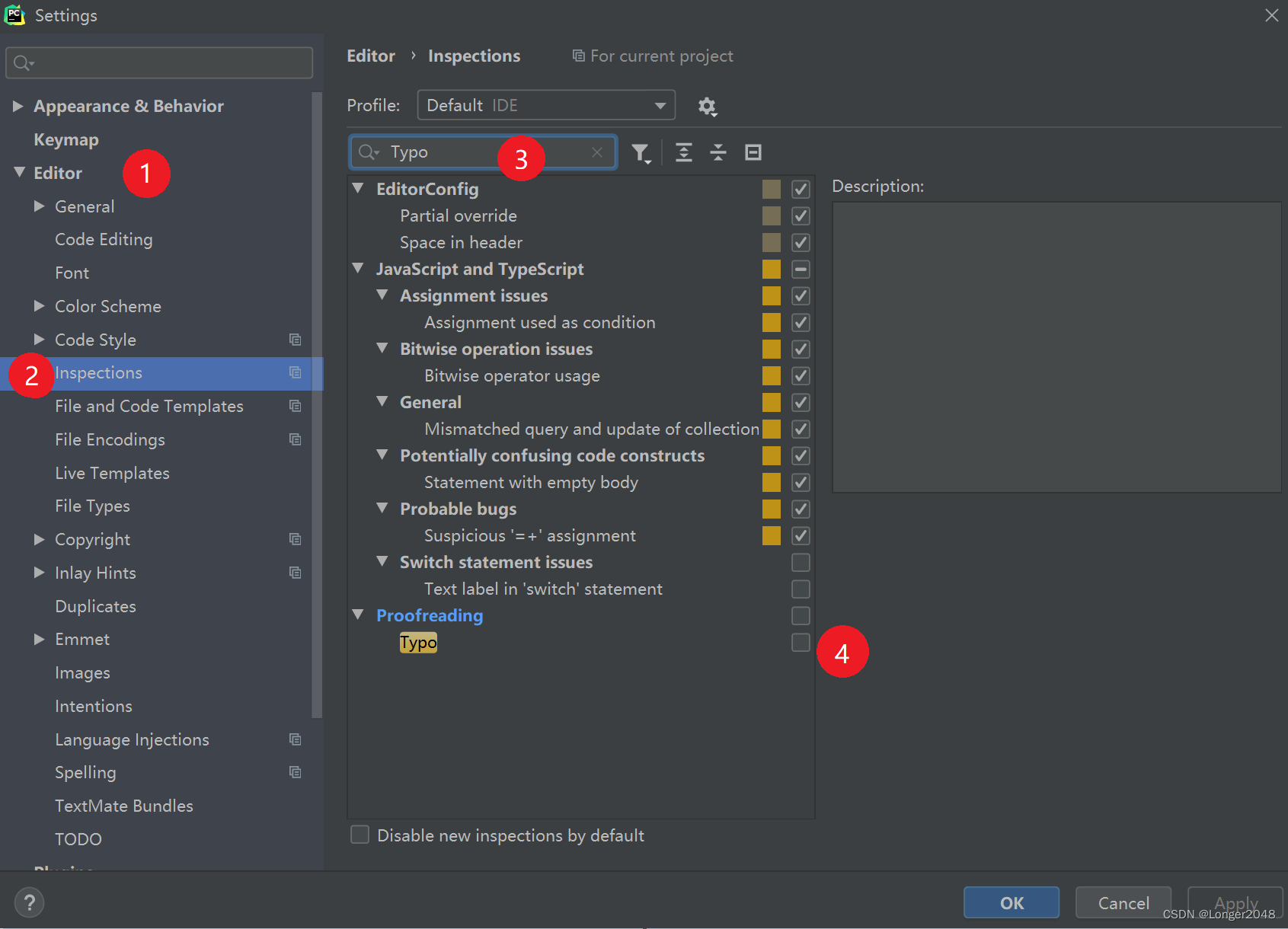Click project icon beside Inlay Hints
Screen dimensions: 1288x929
pyautogui.click(x=296, y=573)
